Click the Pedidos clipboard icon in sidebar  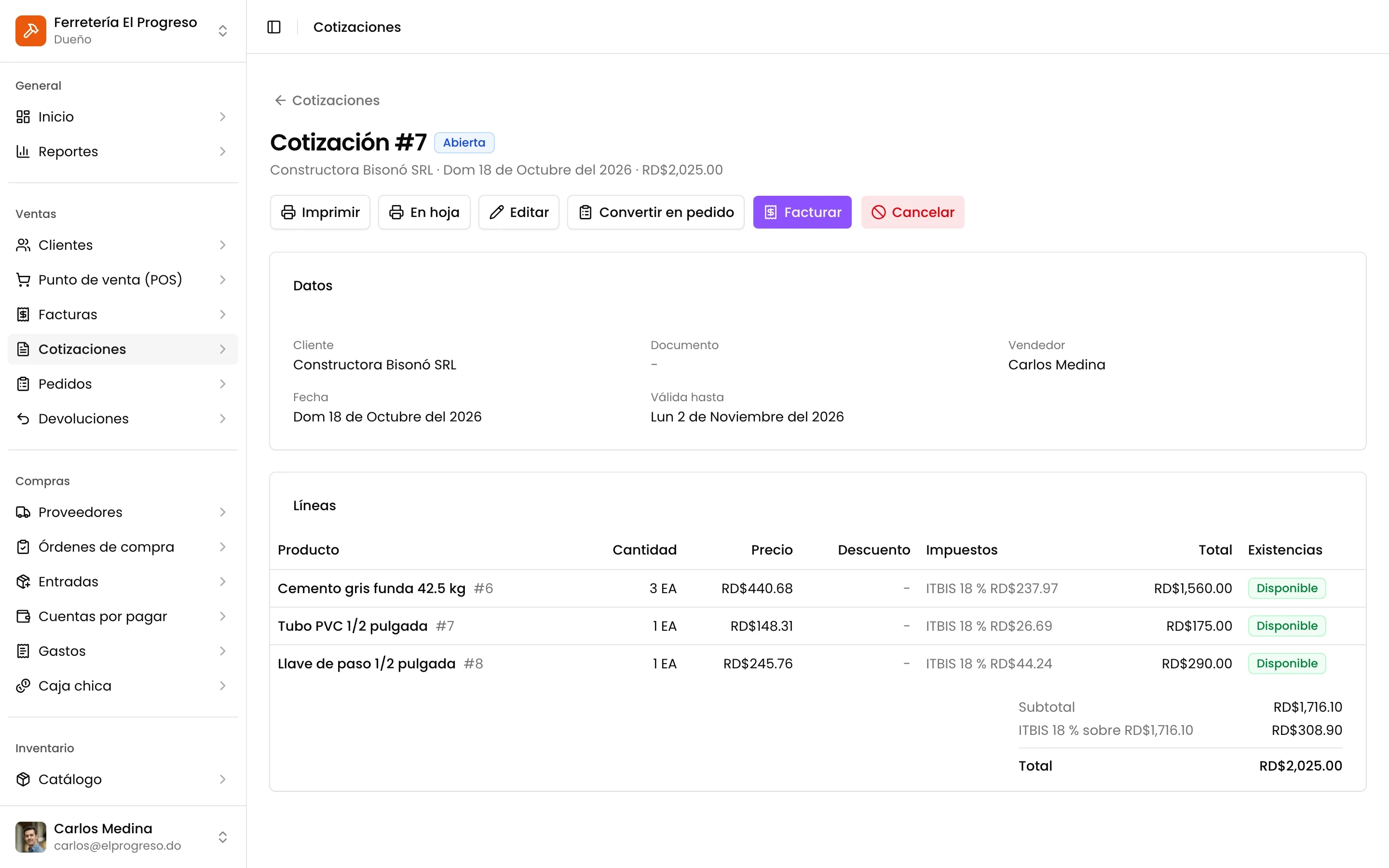23,384
